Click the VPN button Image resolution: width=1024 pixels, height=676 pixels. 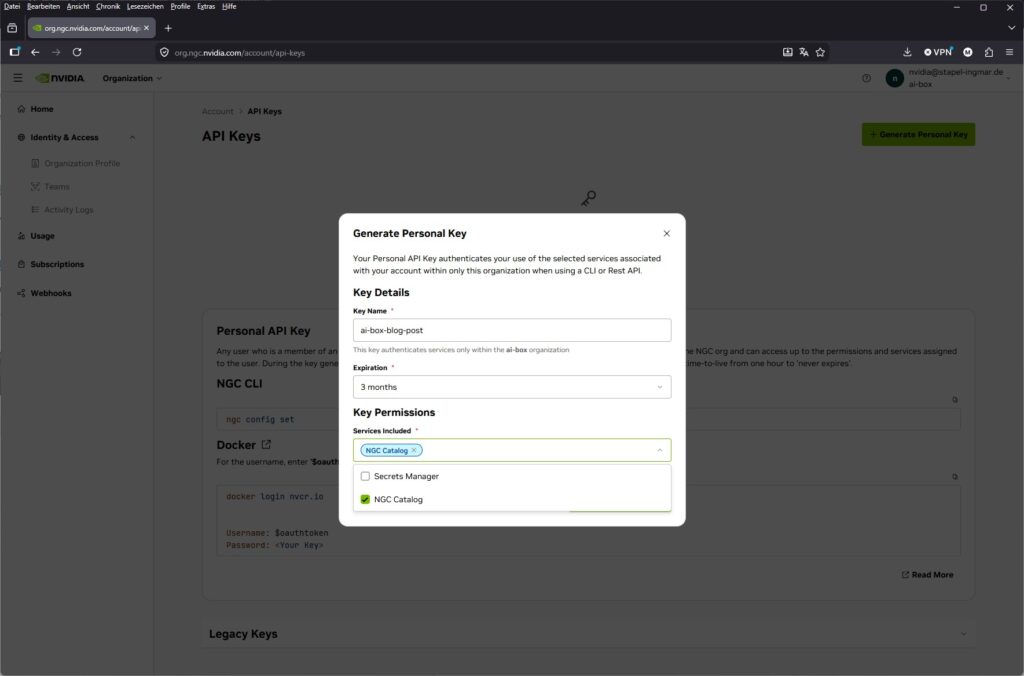coord(938,52)
